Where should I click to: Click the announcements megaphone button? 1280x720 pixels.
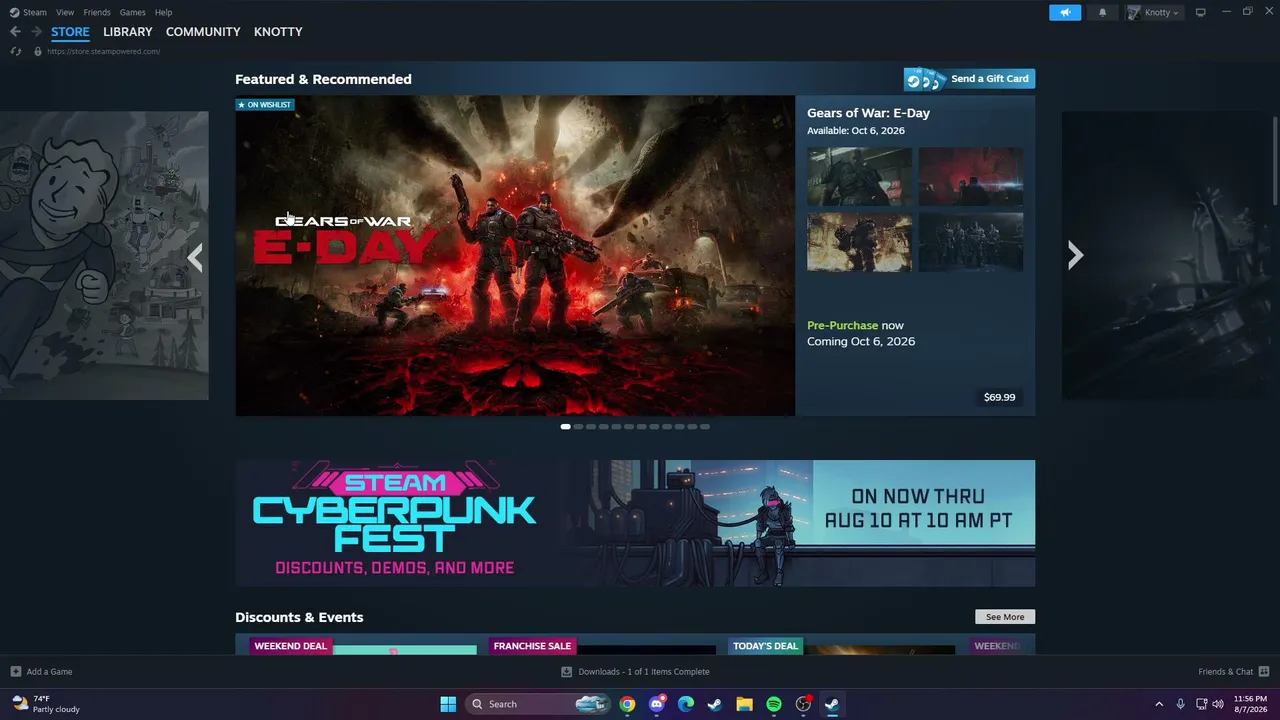(1065, 12)
